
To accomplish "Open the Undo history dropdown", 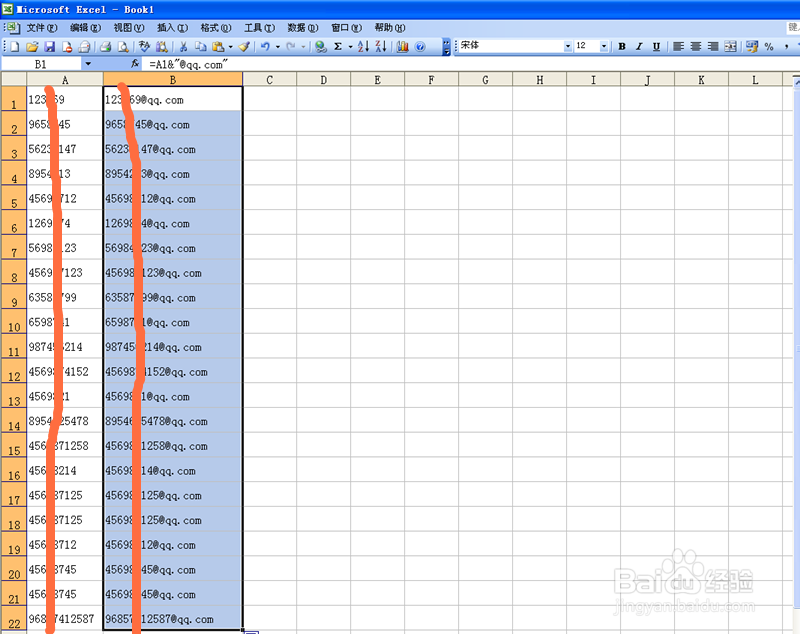I will tap(278, 47).
